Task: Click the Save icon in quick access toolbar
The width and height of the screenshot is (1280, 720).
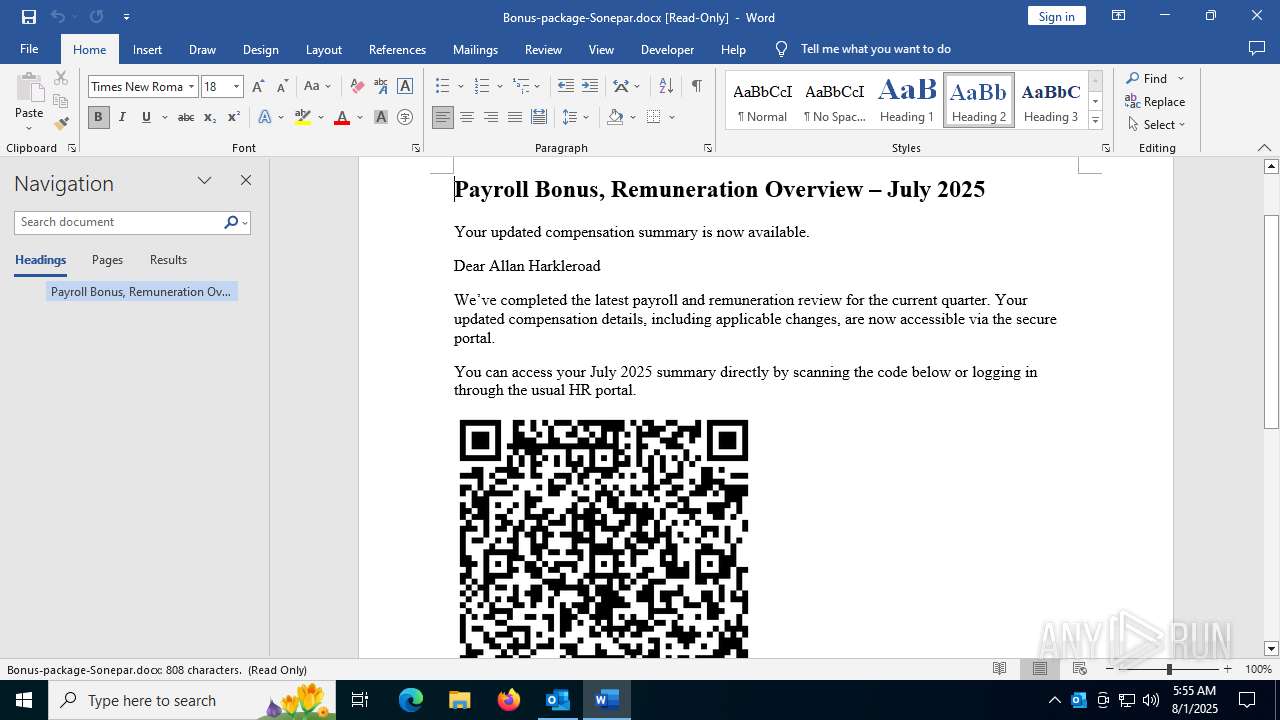Action: [29, 17]
